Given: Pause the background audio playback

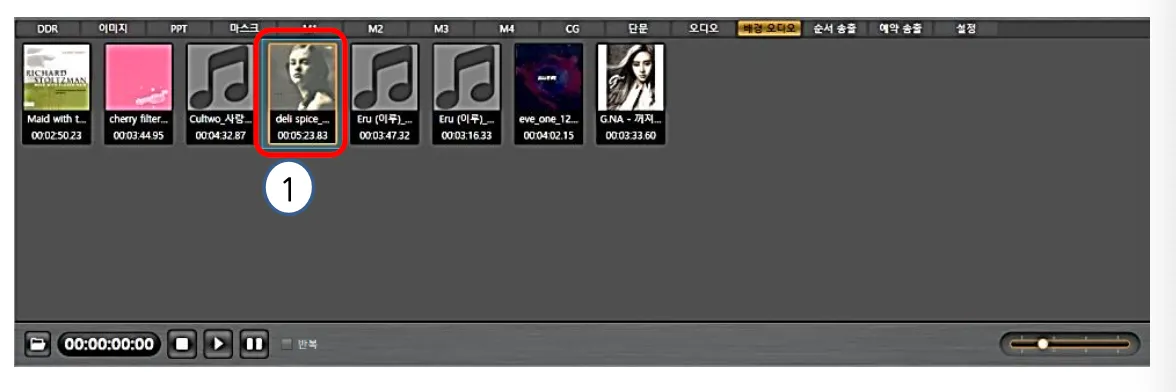Looking at the screenshot, I should click(x=254, y=345).
